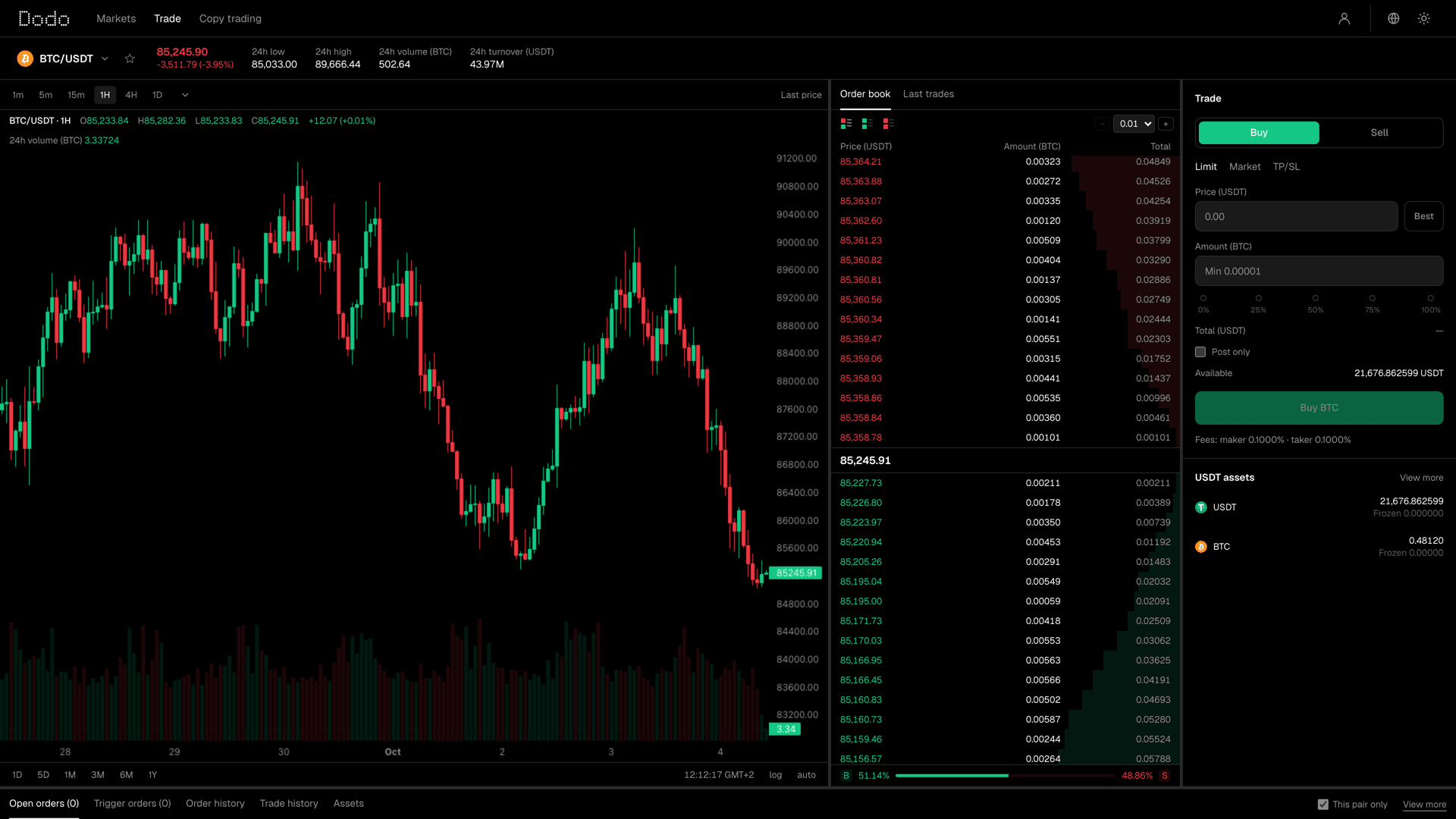Screen dimensions: 1456x819
Task: Increase order book precision with plus button
Action: (x=1166, y=124)
